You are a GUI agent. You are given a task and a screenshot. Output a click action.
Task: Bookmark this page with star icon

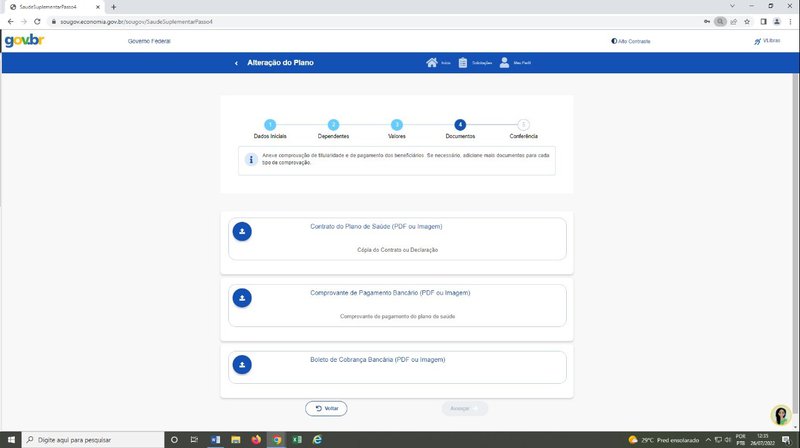click(x=747, y=21)
